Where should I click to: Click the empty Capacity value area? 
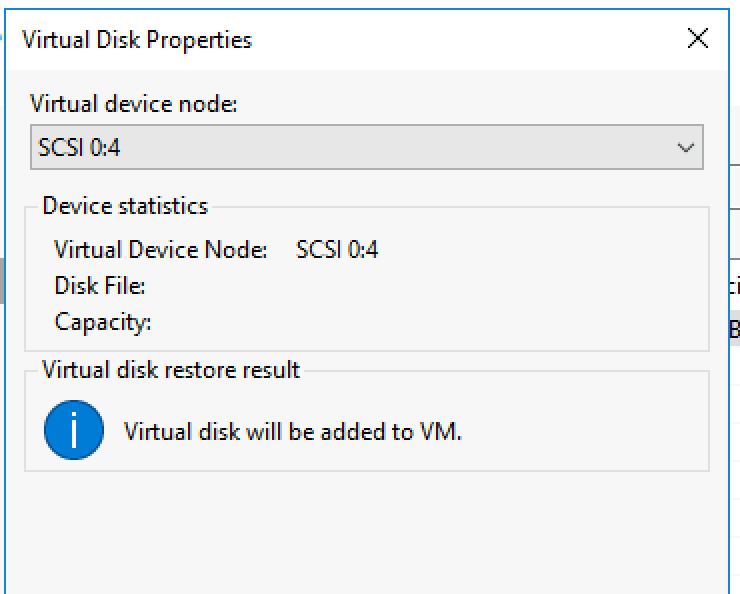point(425,322)
